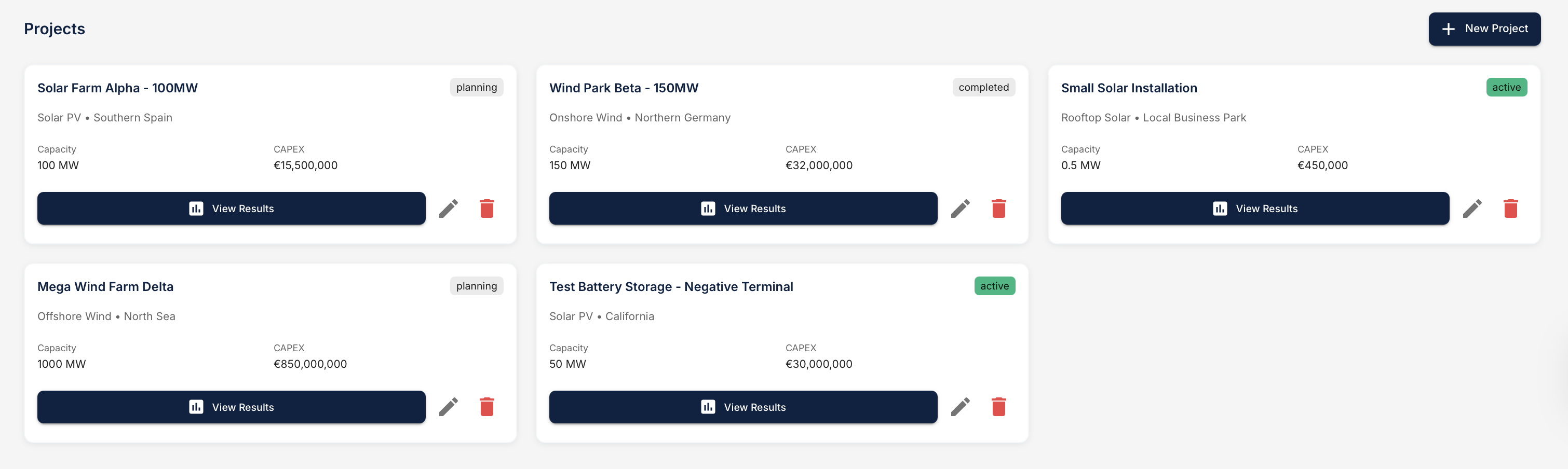The width and height of the screenshot is (1568, 469).
Task: Delete the Test Battery Storage project
Action: pos(998,406)
